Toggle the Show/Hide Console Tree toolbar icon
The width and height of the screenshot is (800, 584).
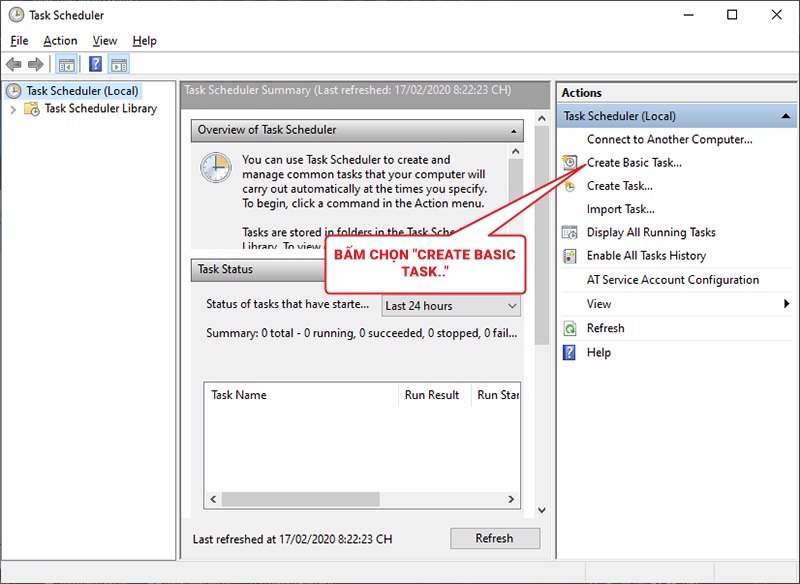pos(66,64)
